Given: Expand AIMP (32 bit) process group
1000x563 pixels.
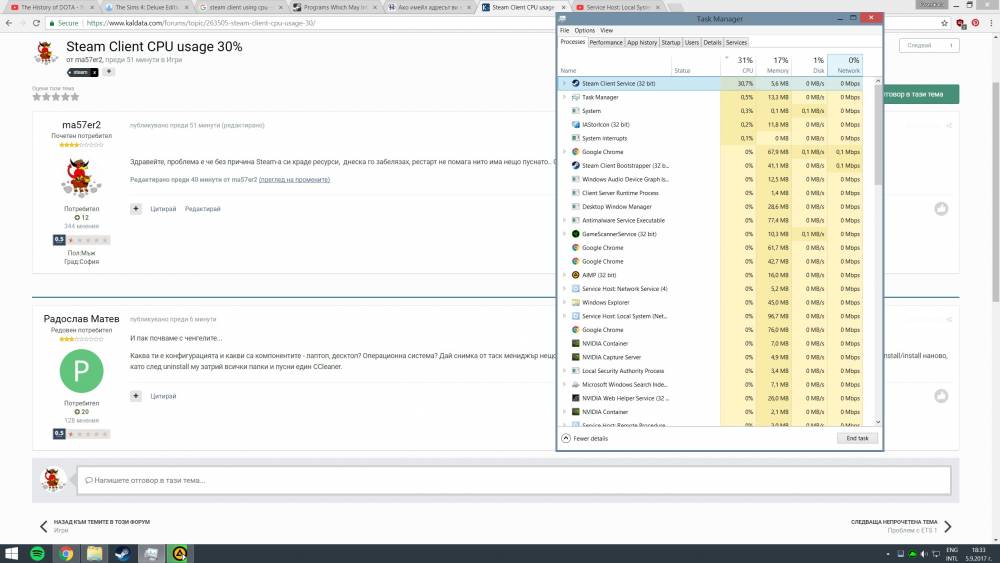Looking at the screenshot, I should (x=564, y=275).
